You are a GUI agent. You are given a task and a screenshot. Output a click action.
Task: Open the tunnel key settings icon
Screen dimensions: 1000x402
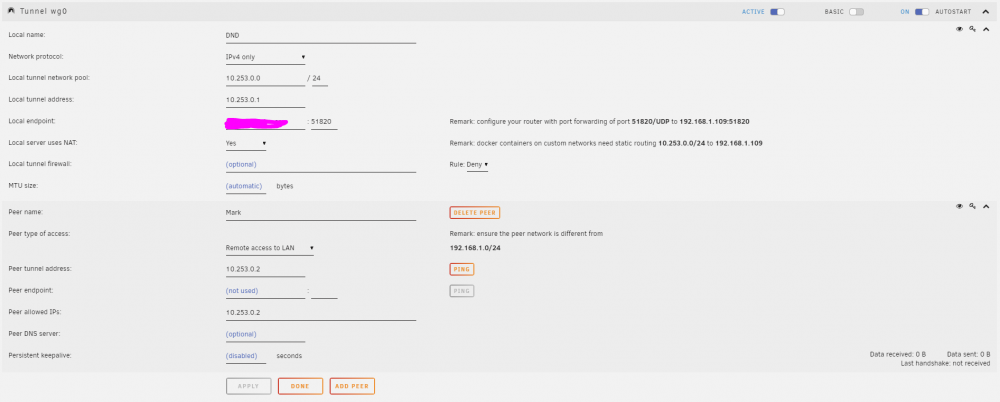973,29
